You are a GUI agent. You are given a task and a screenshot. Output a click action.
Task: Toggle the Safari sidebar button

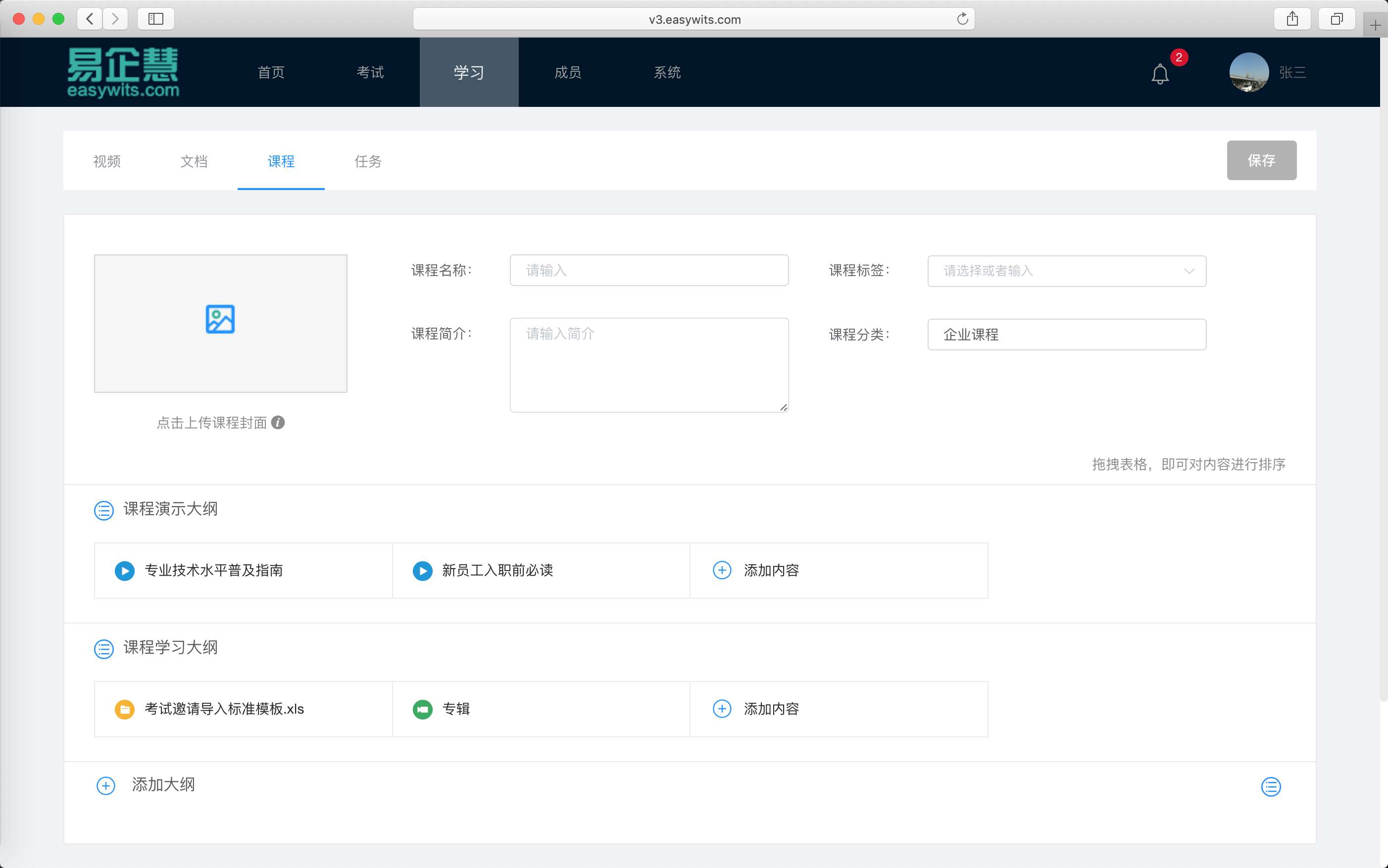point(155,19)
